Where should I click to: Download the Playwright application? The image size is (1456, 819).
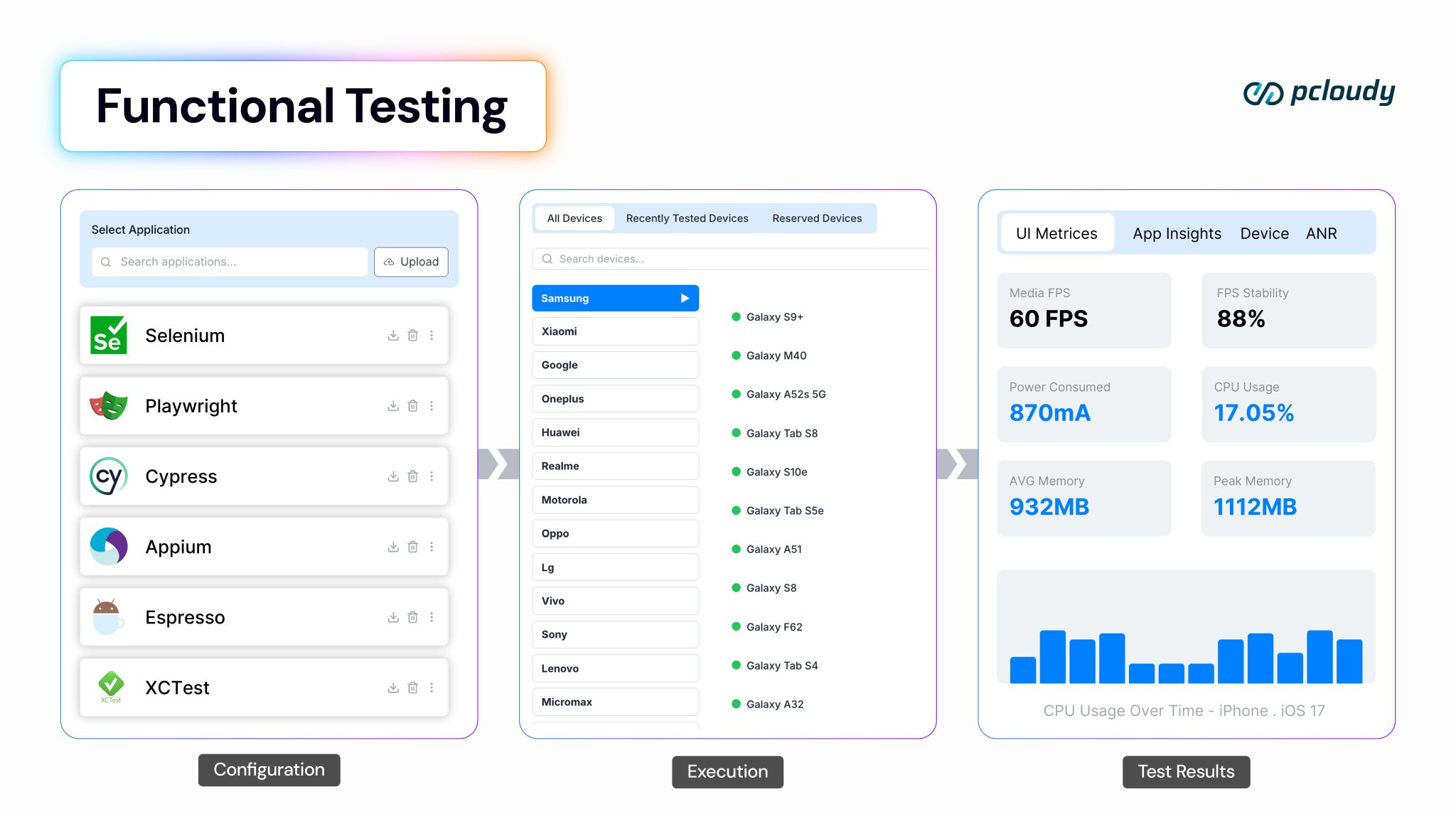pyautogui.click(x=393, y=406)
